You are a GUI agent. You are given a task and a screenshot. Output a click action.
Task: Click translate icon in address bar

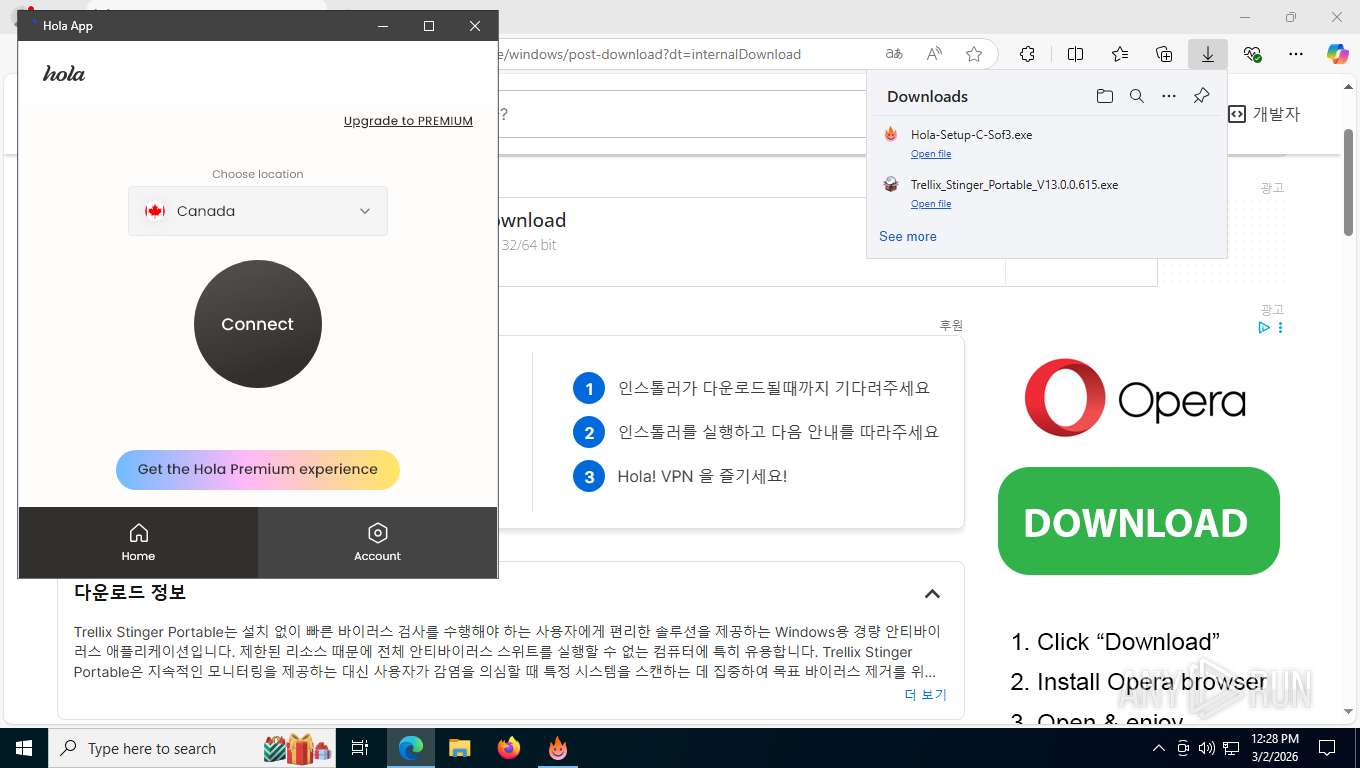pos(894,54)
